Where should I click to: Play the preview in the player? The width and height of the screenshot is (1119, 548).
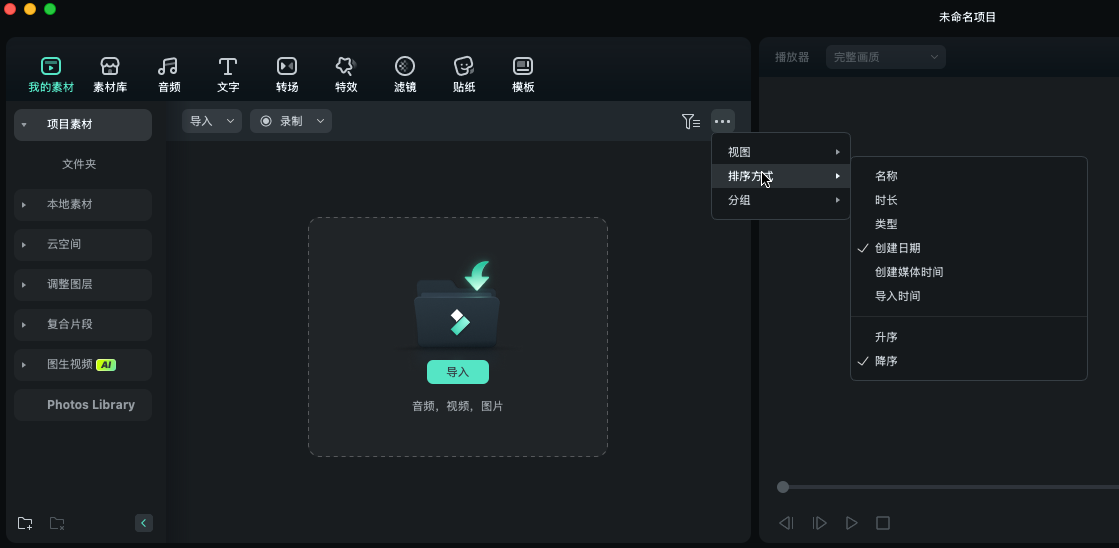click(851, 523)
